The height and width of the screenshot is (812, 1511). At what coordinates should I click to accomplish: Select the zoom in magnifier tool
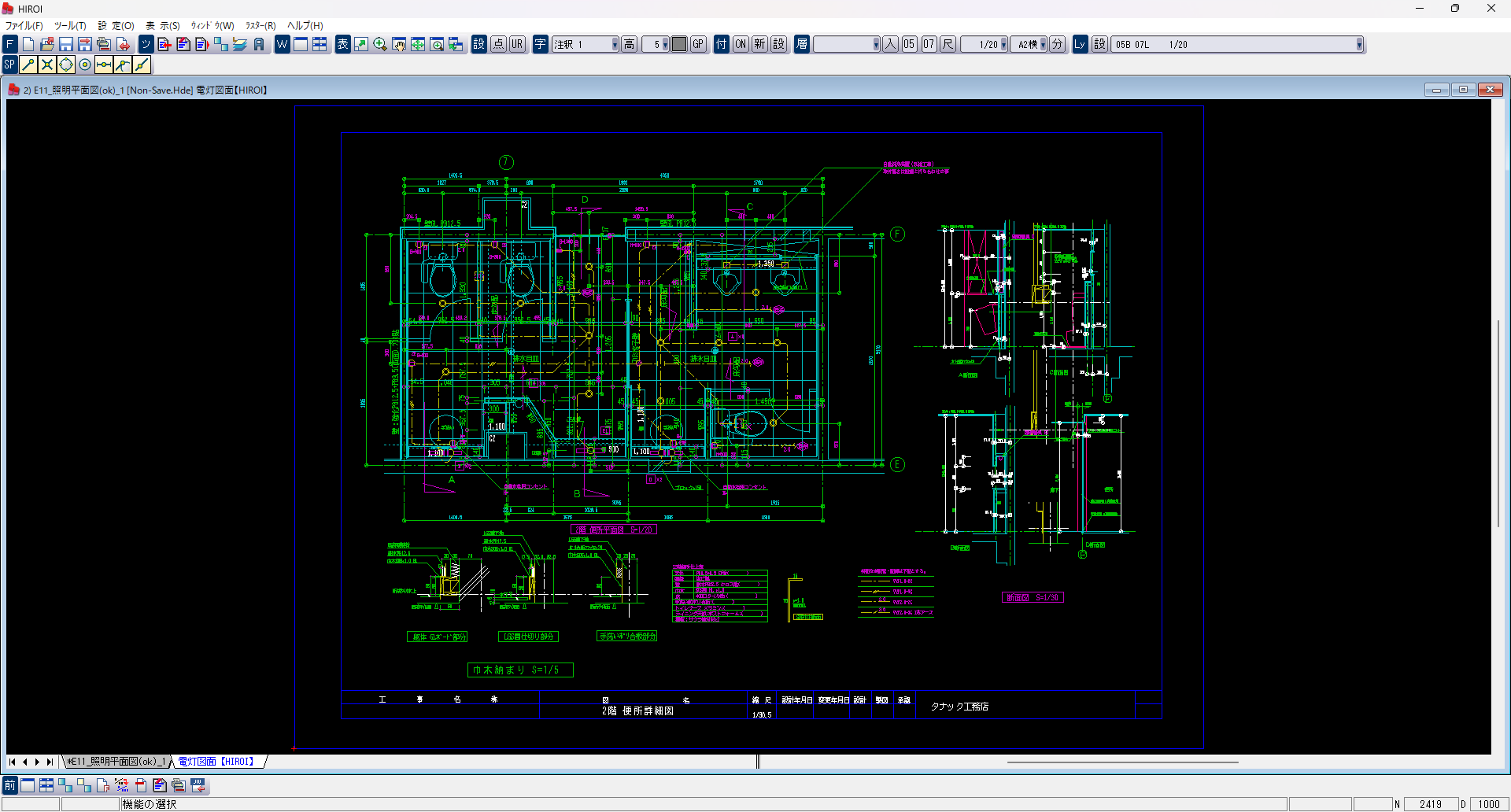pos(380,45)
